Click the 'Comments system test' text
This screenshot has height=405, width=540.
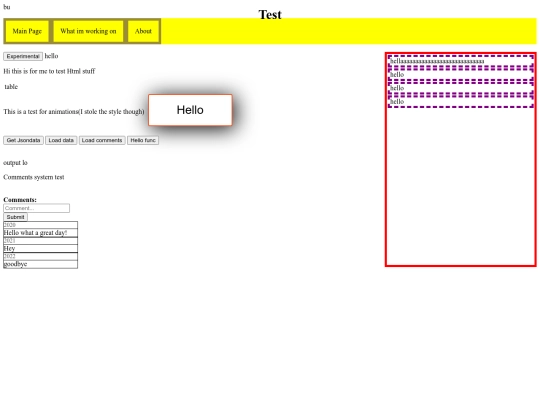tap(34, 177)
